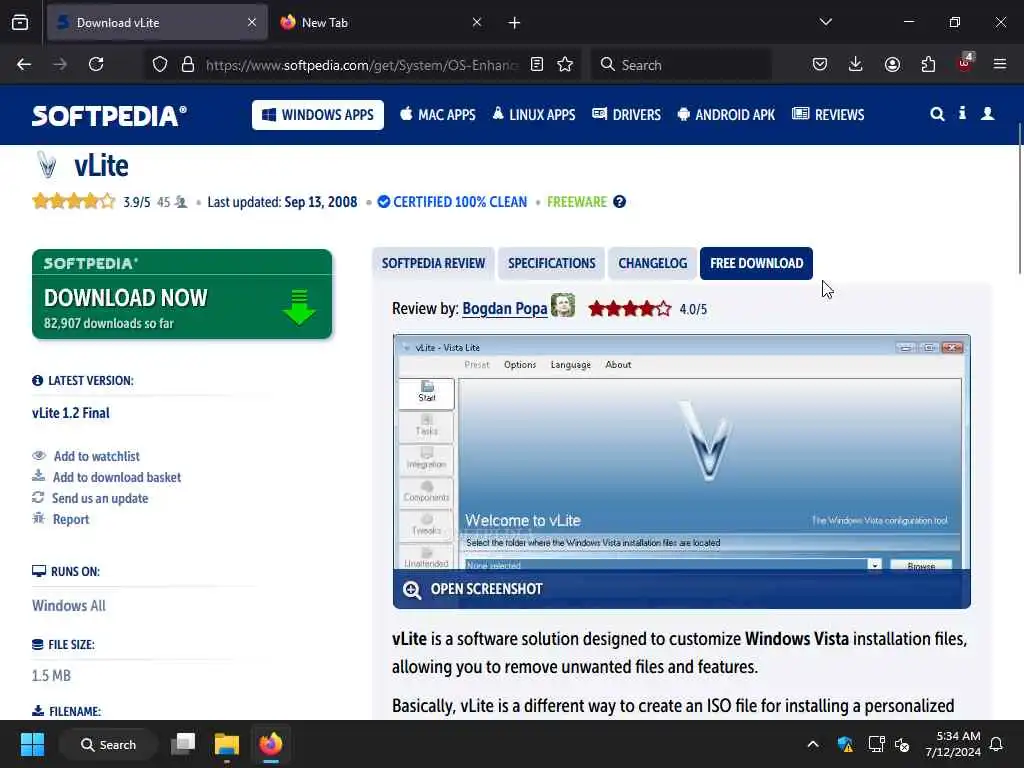Open Task View on the taskbar
1024x768 pixels.
click(183, 744)
